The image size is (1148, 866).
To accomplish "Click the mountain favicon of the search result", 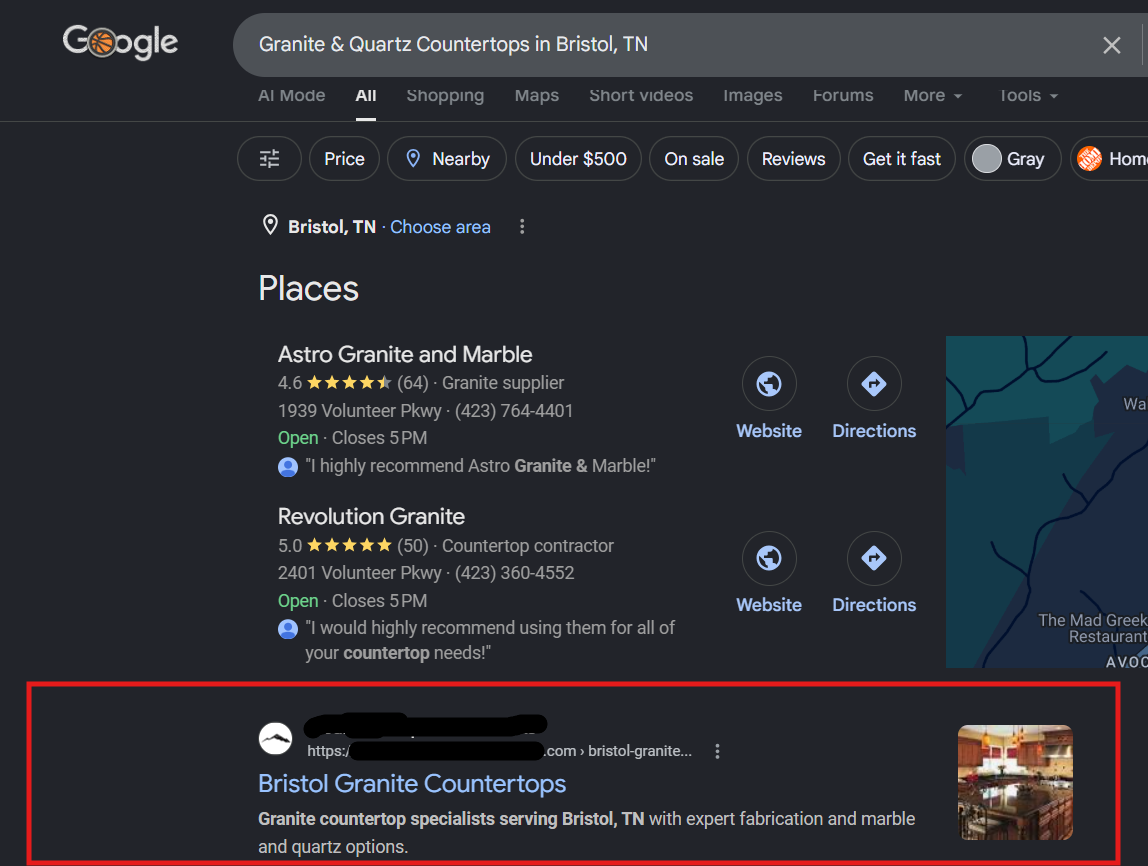I will pos(275,739).
